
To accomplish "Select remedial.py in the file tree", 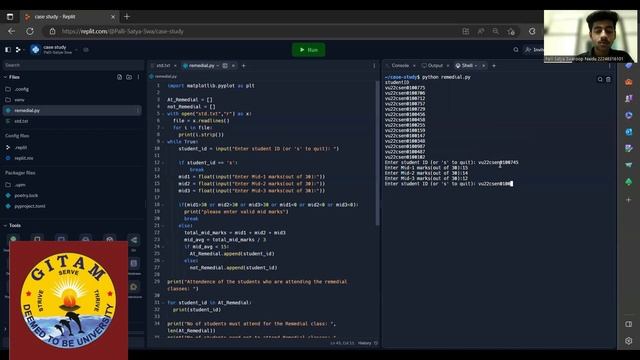I will [72, 110].
